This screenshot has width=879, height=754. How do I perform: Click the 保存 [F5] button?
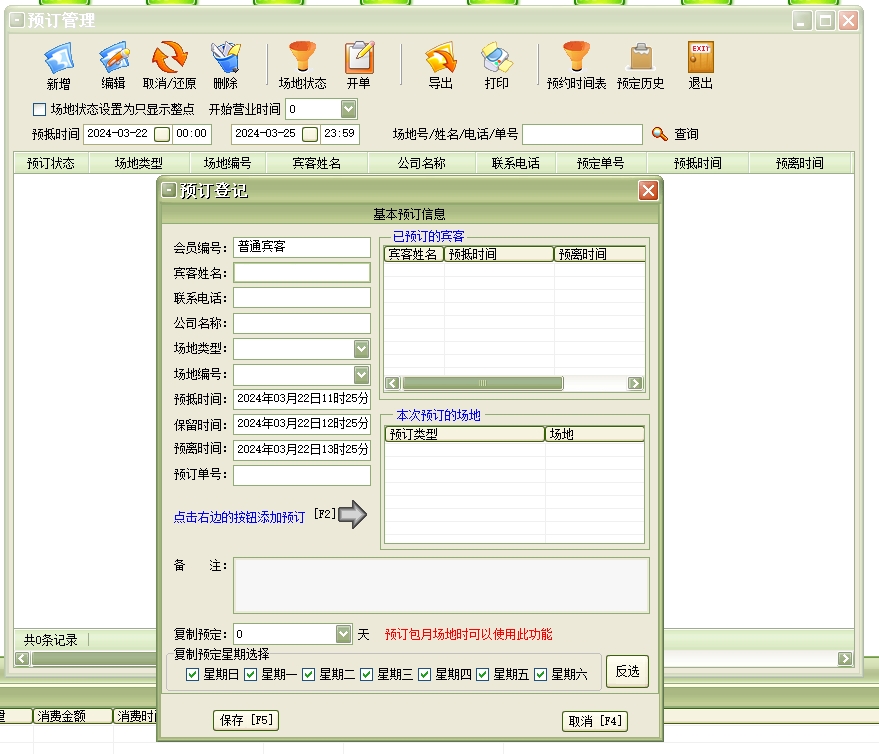pyautogui.click(x=246, y=720)
